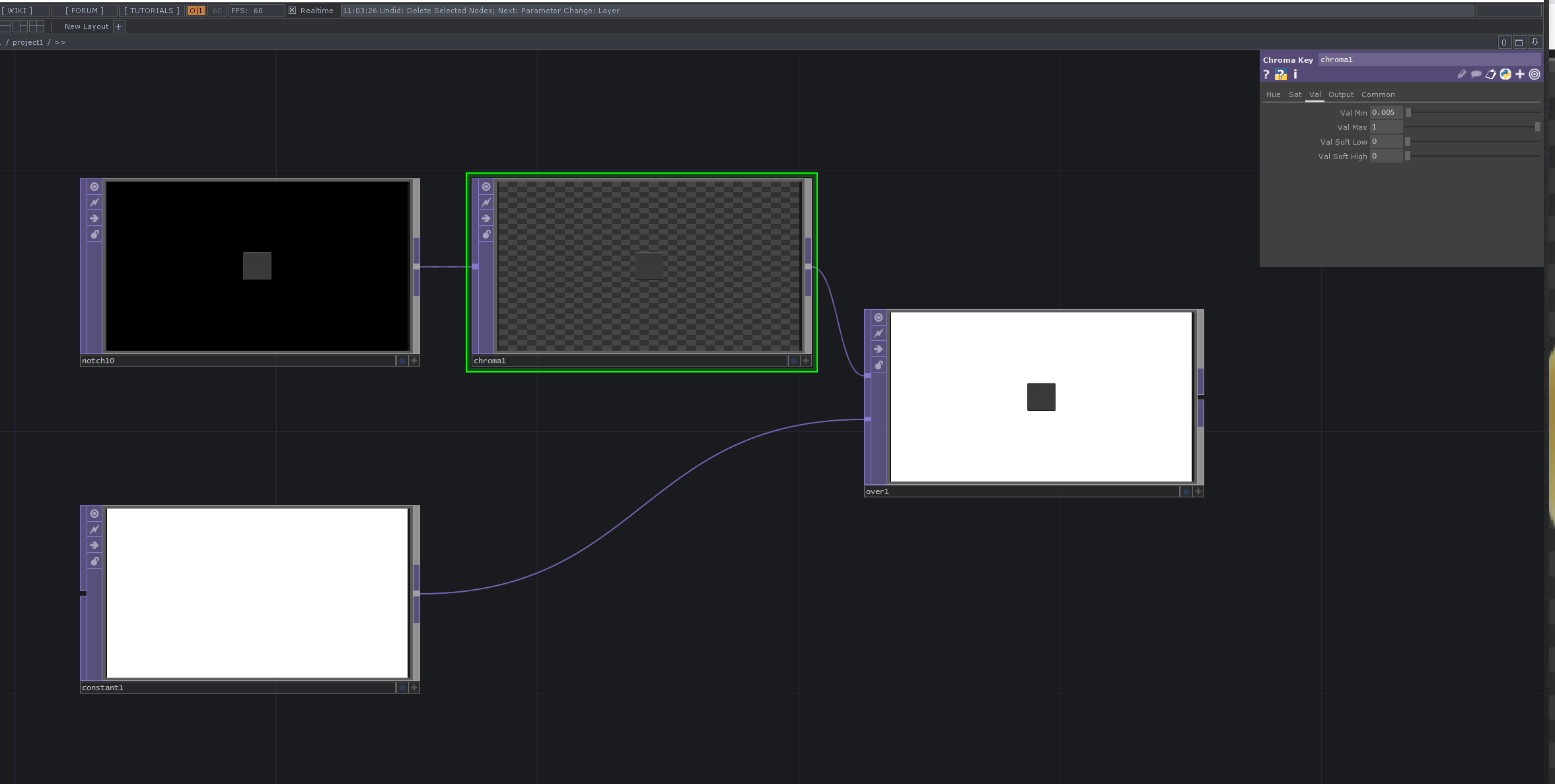Open the FORUM link
Image resolution: width=1555 pixels, height=784 pixels.
(x=85, y=11)
